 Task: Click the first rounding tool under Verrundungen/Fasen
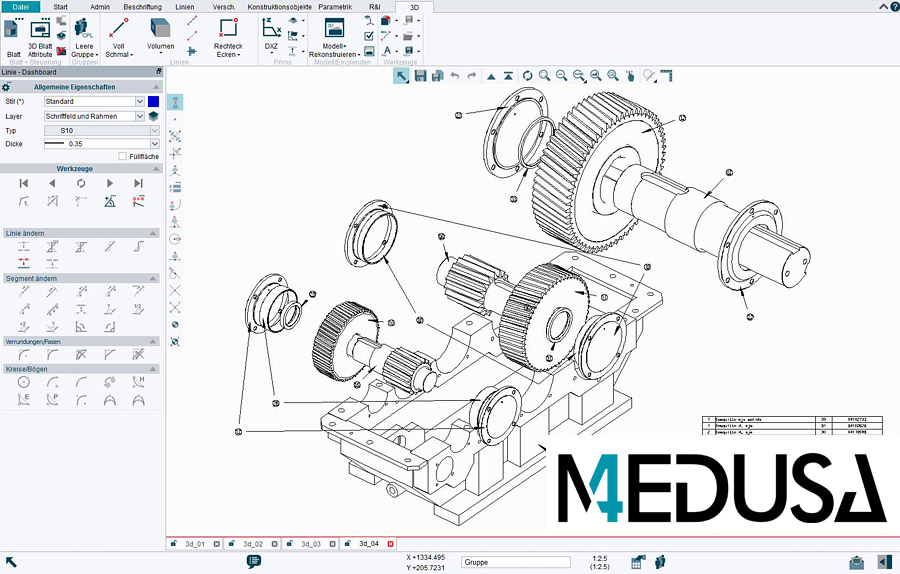tap(24, 355)
